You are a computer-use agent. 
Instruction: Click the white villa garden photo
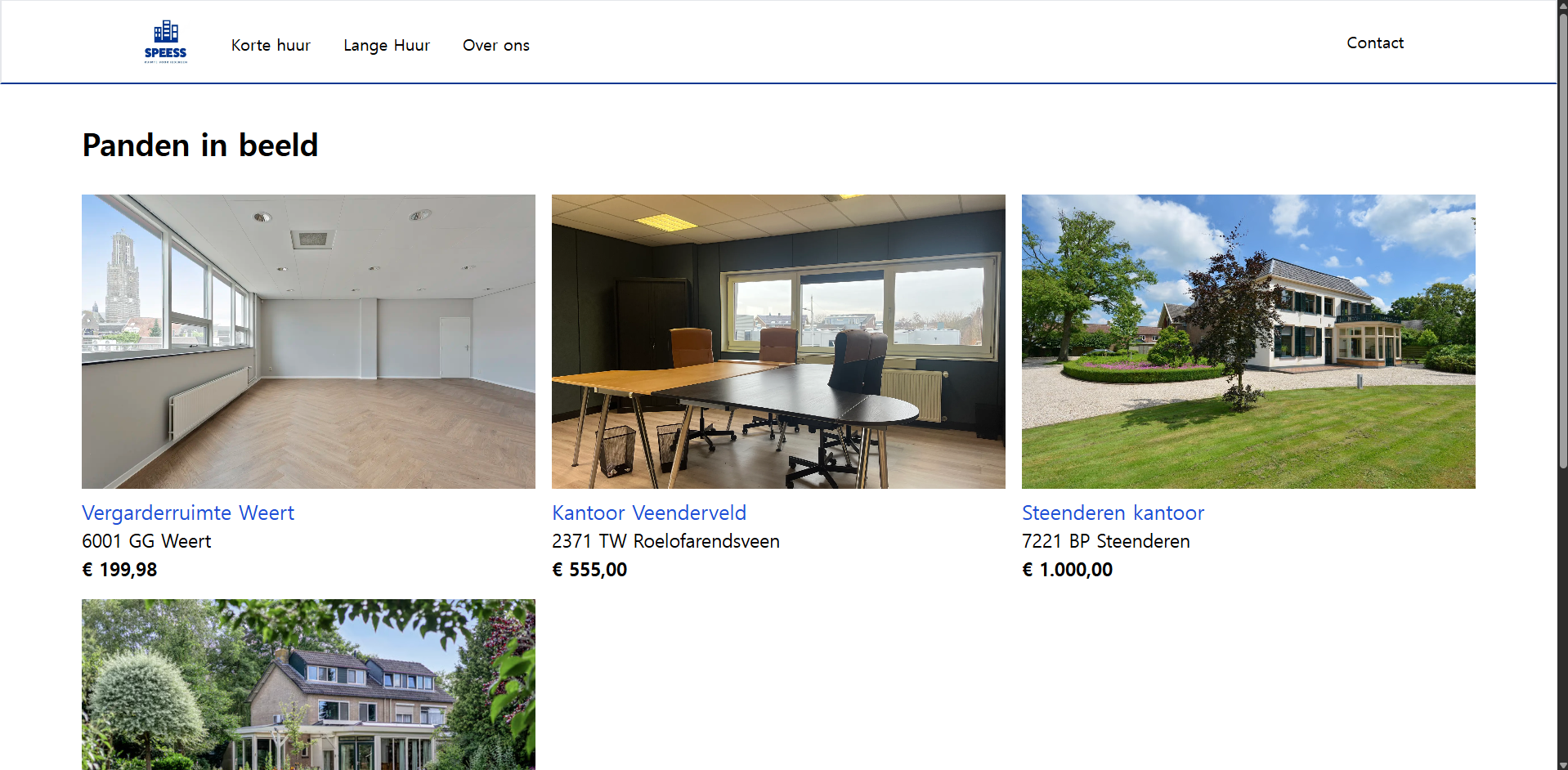tap(1248, 342)
